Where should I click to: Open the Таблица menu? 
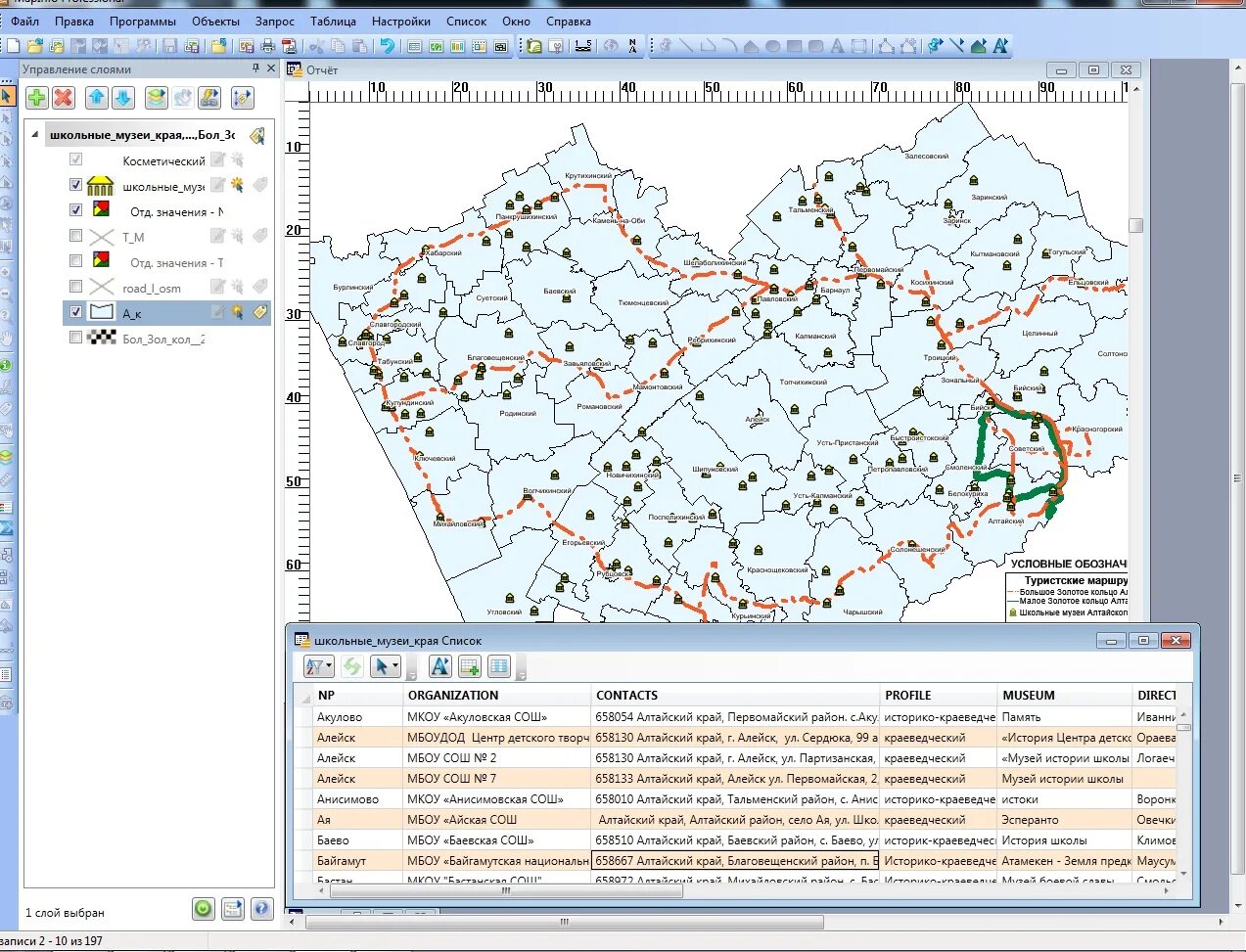click(x=333, y=21)
